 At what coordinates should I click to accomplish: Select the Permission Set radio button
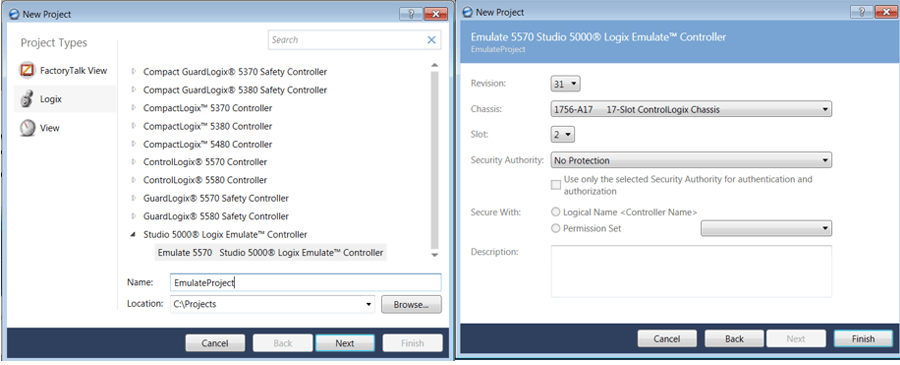click(x=555, y=228)
